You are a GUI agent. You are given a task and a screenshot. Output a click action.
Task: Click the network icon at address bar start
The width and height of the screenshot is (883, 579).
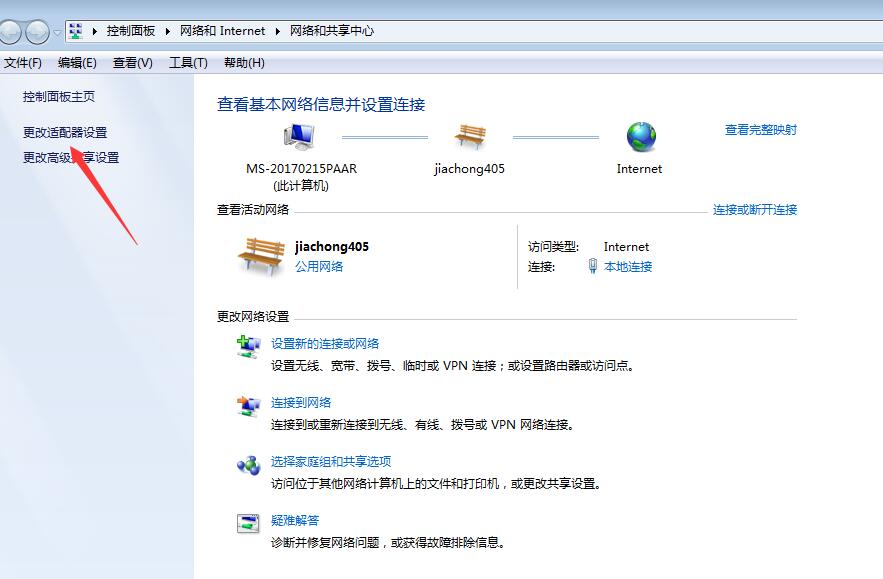[x=74, y=31]
